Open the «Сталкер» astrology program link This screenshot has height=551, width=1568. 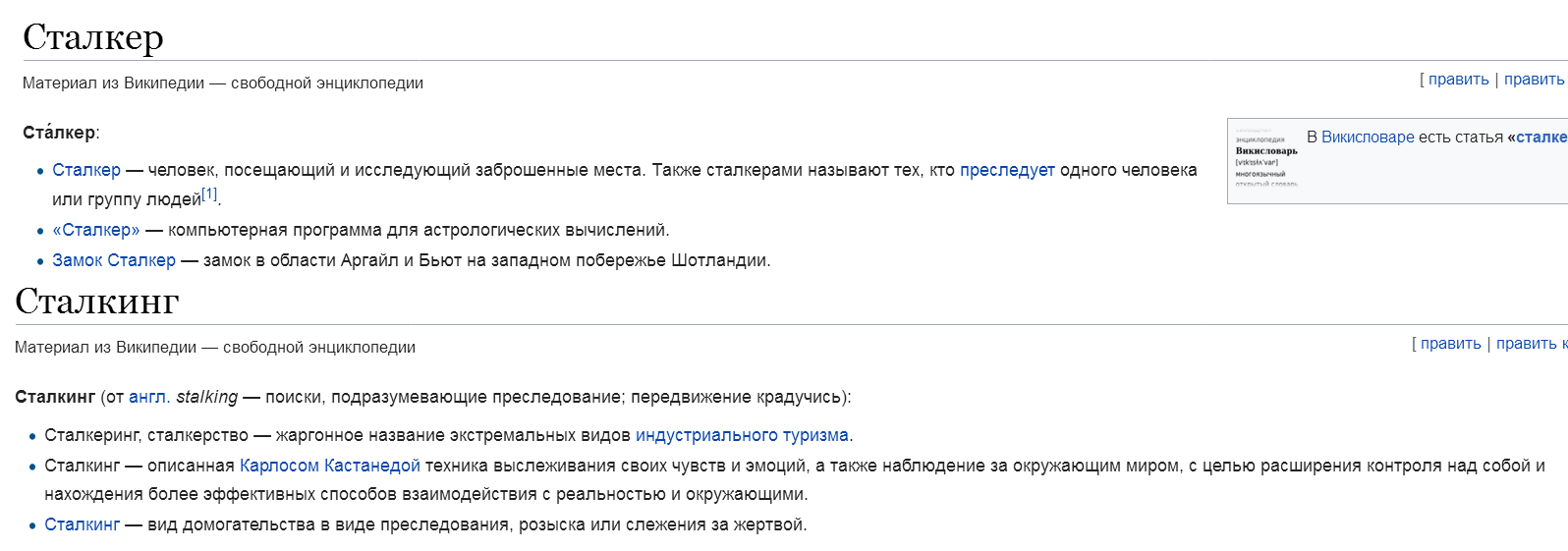[x=96, y=230]
